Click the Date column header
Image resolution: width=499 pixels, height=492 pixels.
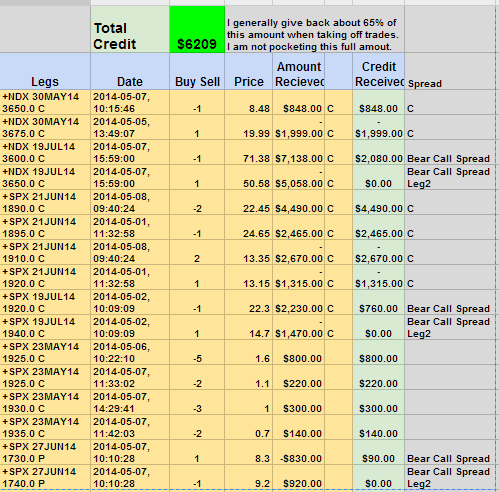(130, 71)
